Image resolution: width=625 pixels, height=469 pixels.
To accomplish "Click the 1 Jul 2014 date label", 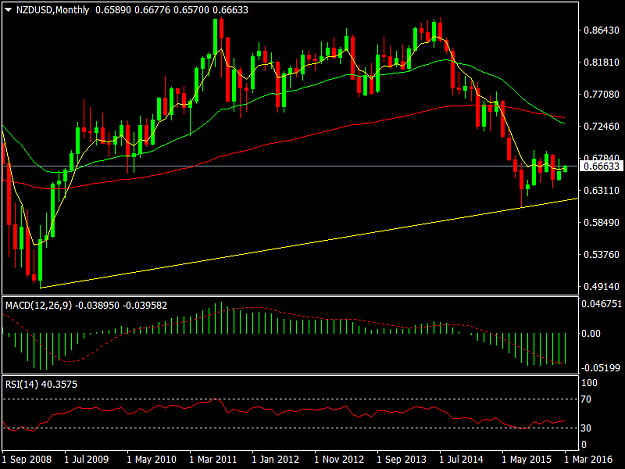I will pos(461,459).
